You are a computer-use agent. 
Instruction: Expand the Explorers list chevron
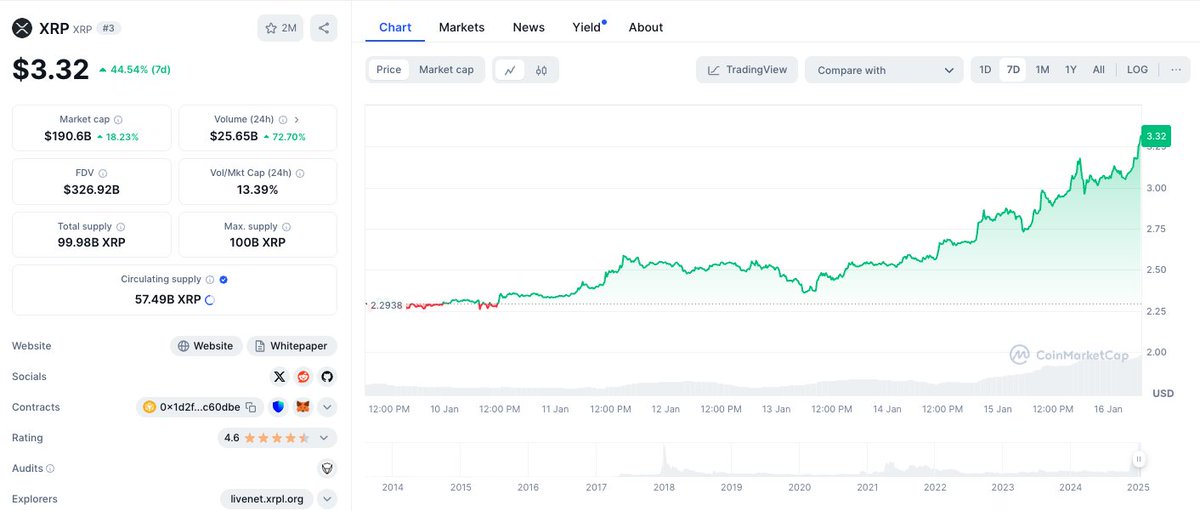(328, 499)
